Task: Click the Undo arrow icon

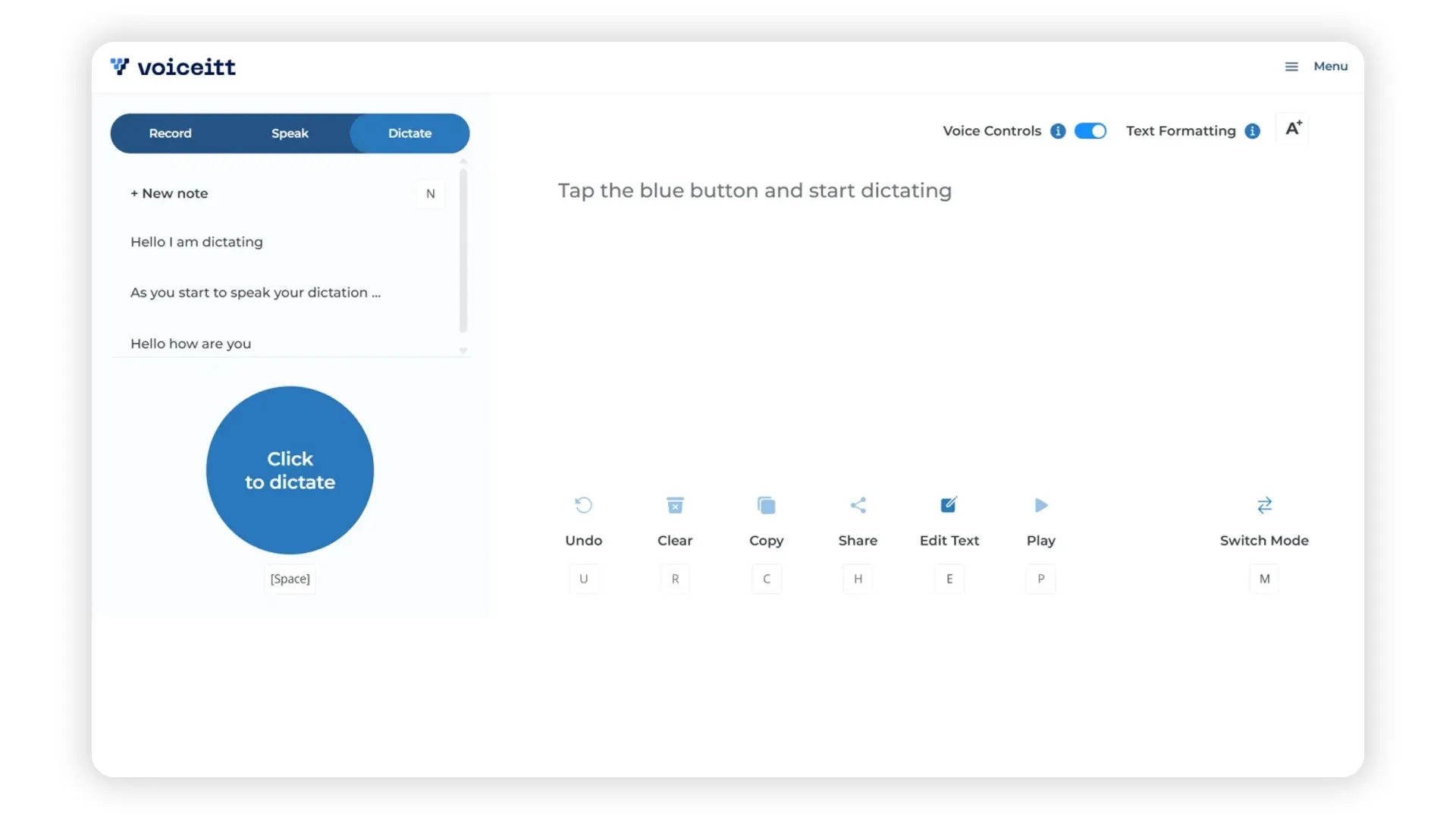Action: [583, 505]
